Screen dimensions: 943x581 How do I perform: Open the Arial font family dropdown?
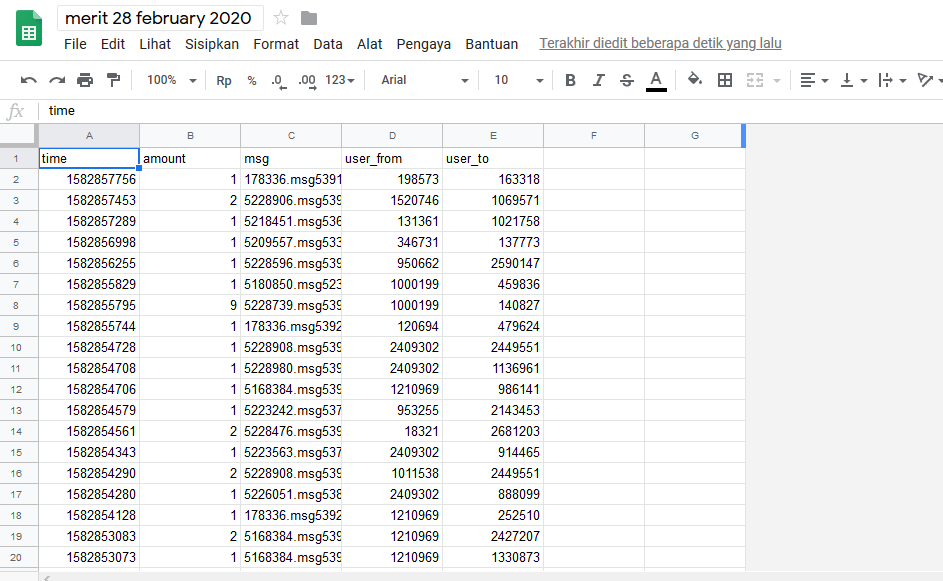(425, 80)
